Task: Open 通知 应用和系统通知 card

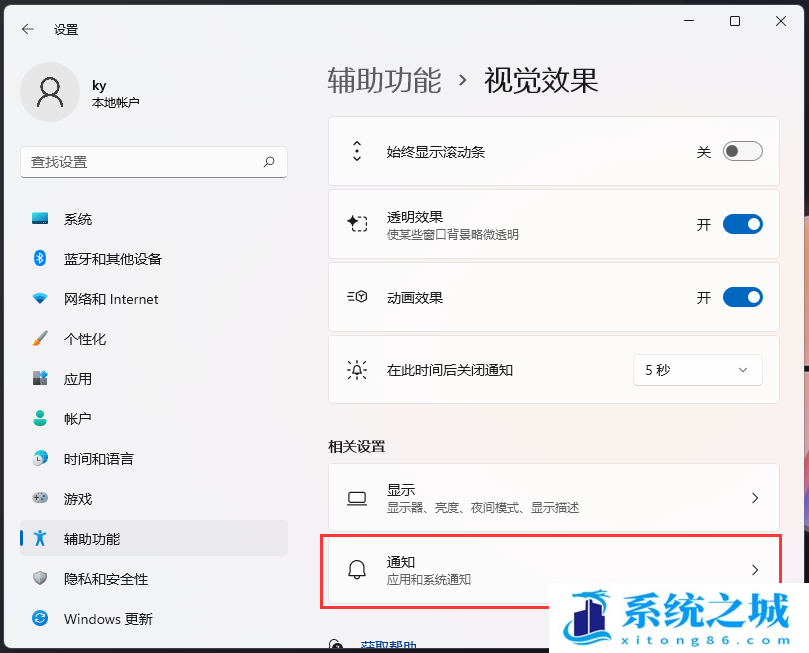Action: coord(554,570)
